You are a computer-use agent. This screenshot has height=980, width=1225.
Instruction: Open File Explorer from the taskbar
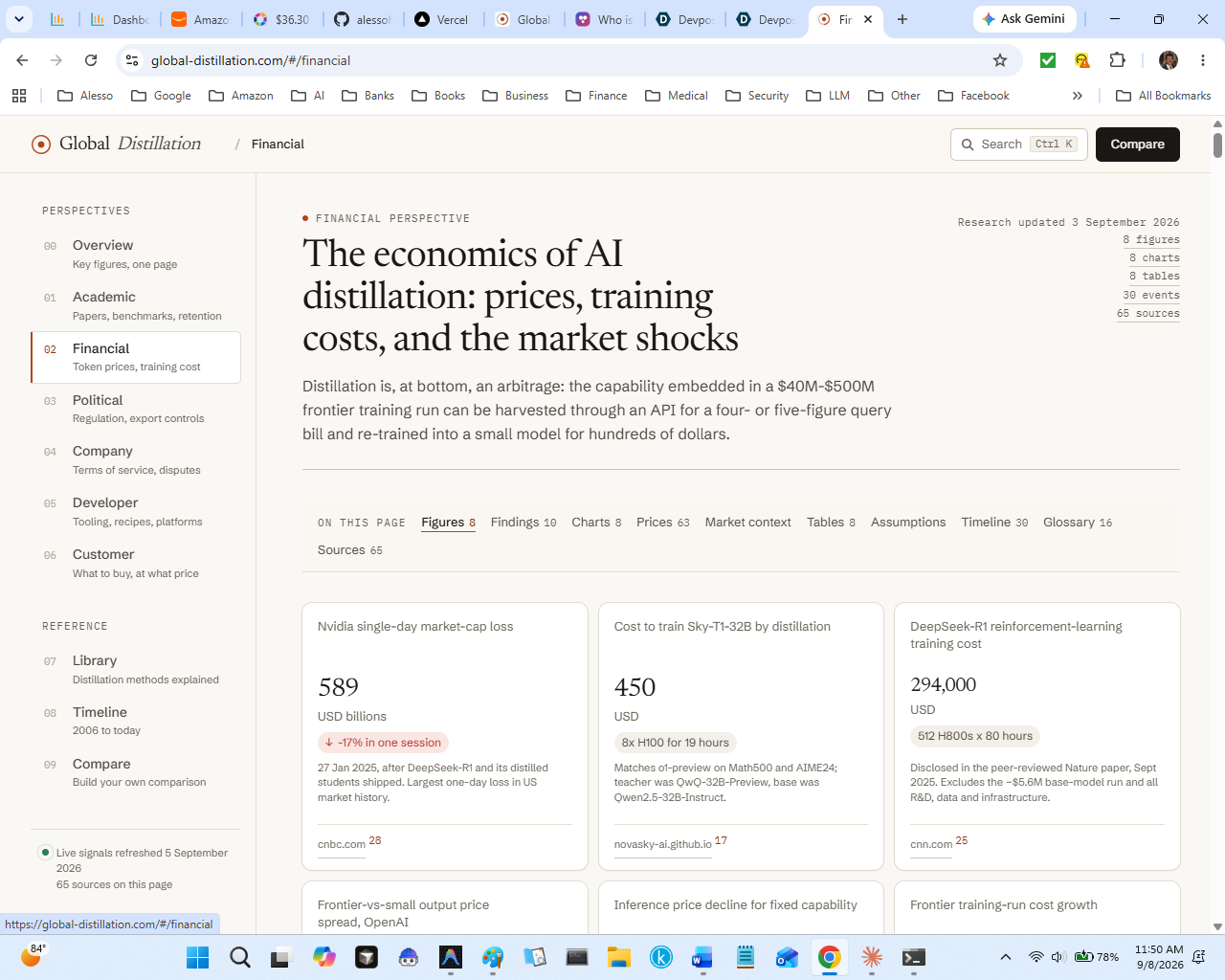point(618,957)
